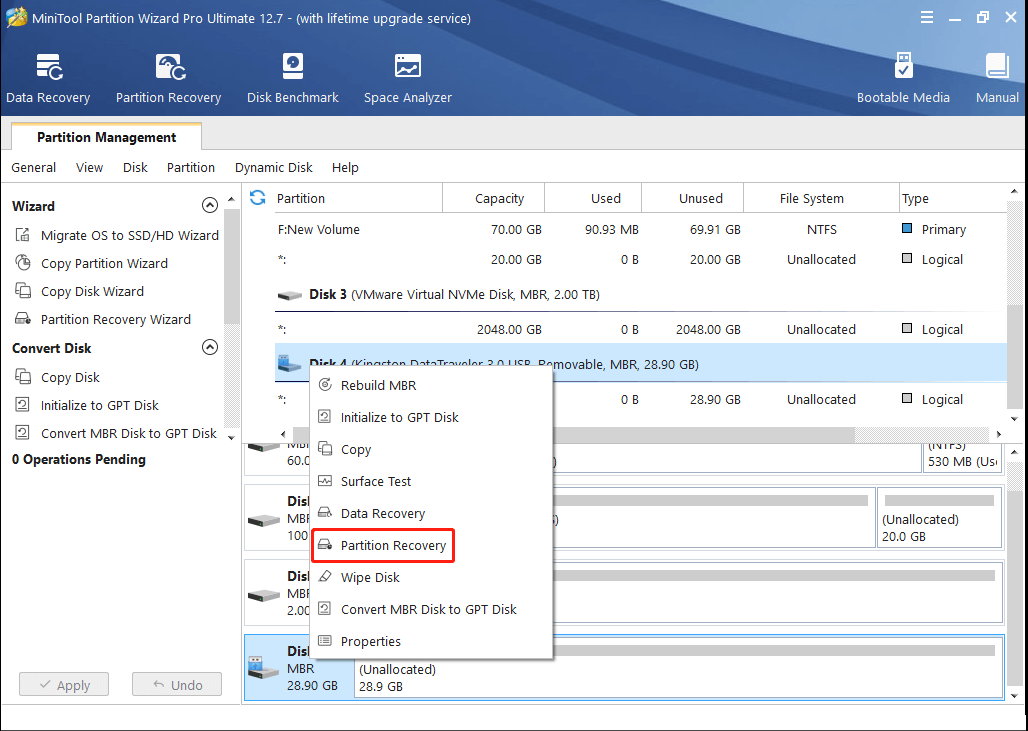Choose Partition Recovery from the context menu
This screenshot has height=731, width=1028.
(383, 545)
